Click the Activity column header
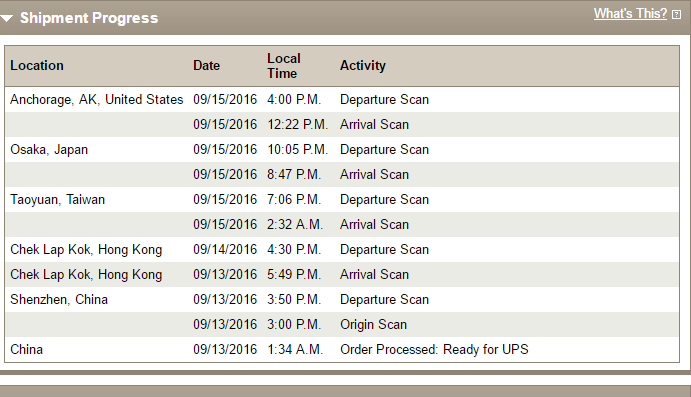The image size is (691, 397). click(363, 66)
